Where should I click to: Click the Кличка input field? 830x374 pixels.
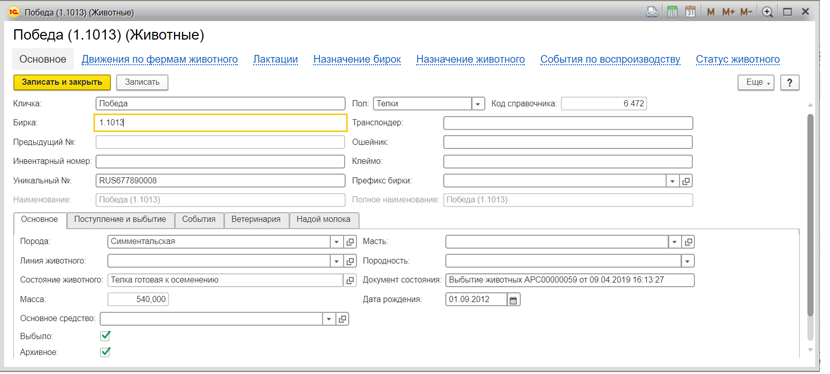pos(220,104)
